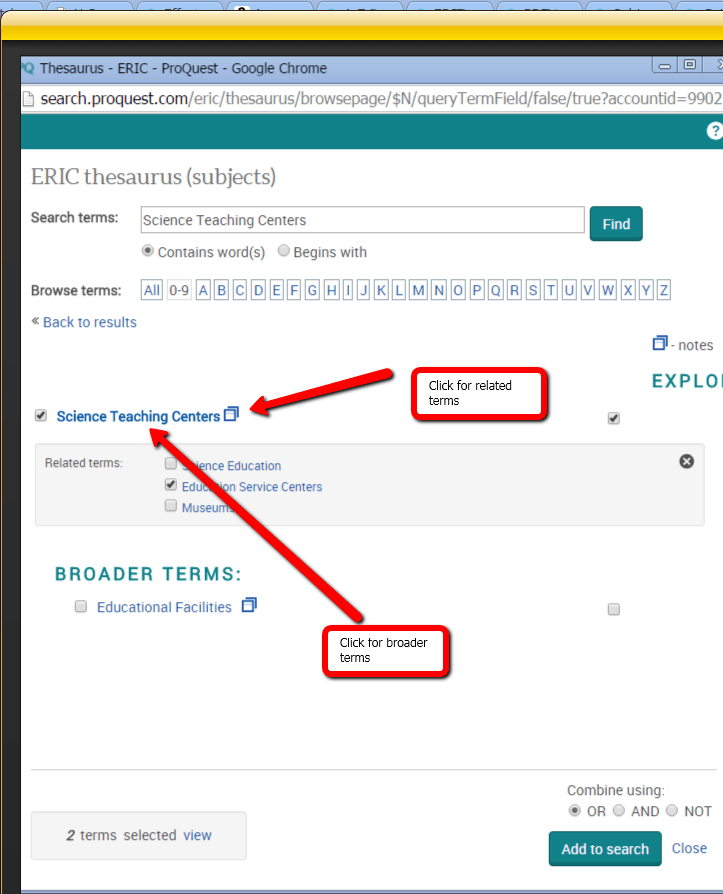Viewport: 723px width, 894px height.
Task: Check the Museums related term
Action: tap(170, 505)
